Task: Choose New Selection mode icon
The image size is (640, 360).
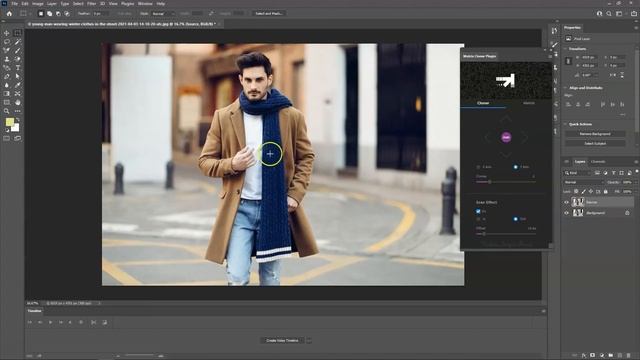Action: click(x=41, y=13)
